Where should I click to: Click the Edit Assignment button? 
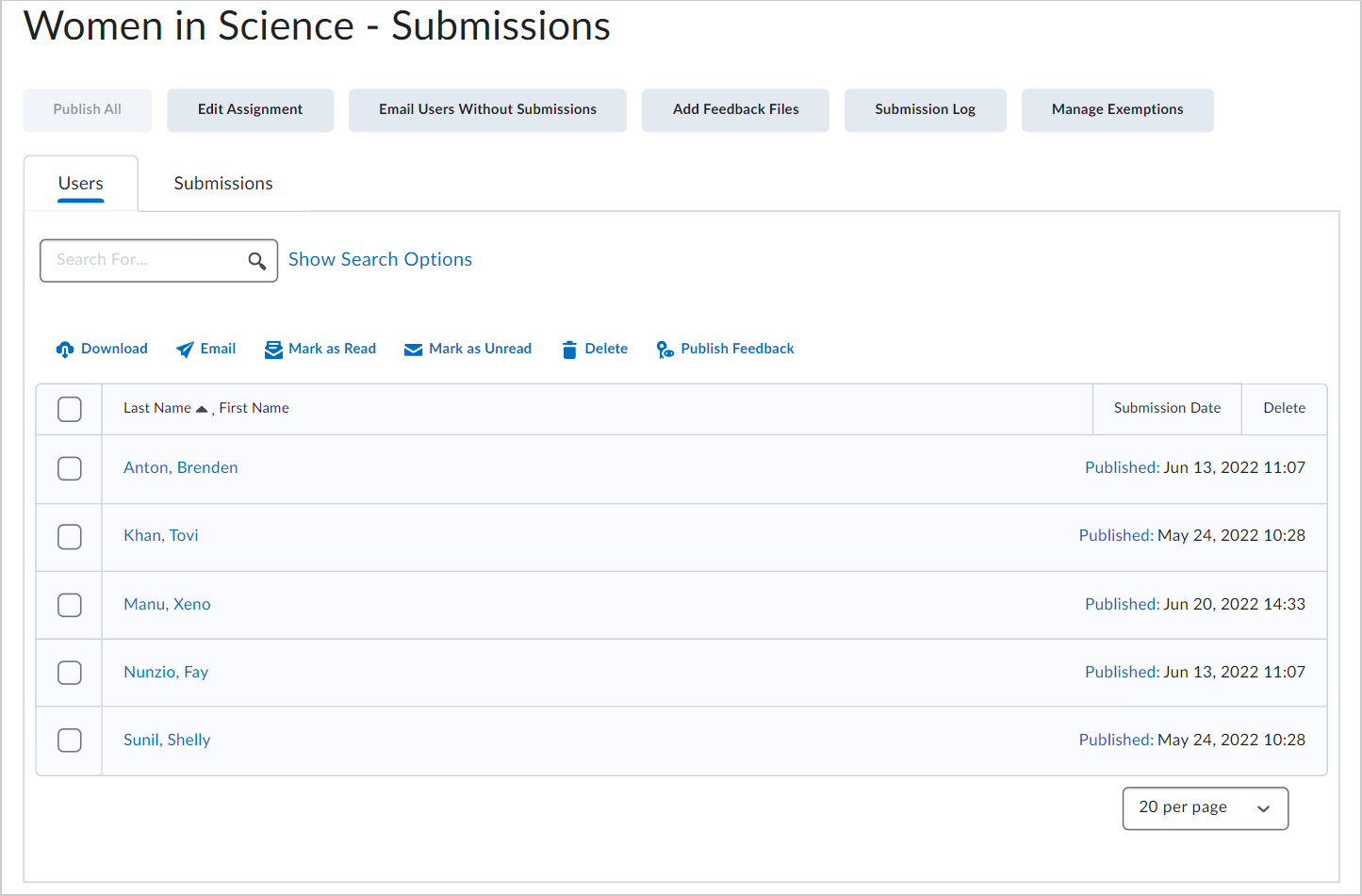pos(250,109)
